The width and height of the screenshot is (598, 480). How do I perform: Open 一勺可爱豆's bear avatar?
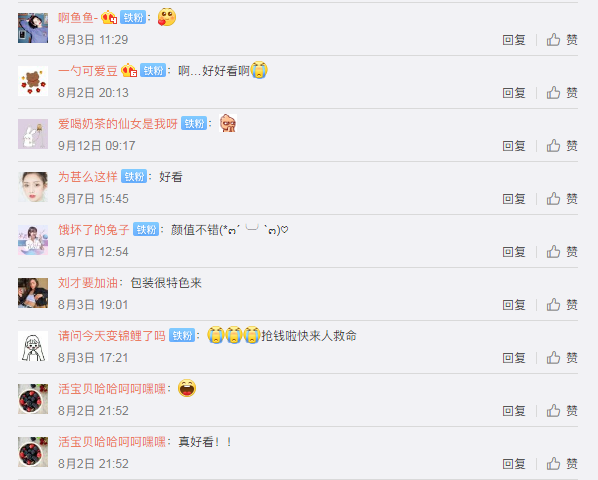[33, 81]
